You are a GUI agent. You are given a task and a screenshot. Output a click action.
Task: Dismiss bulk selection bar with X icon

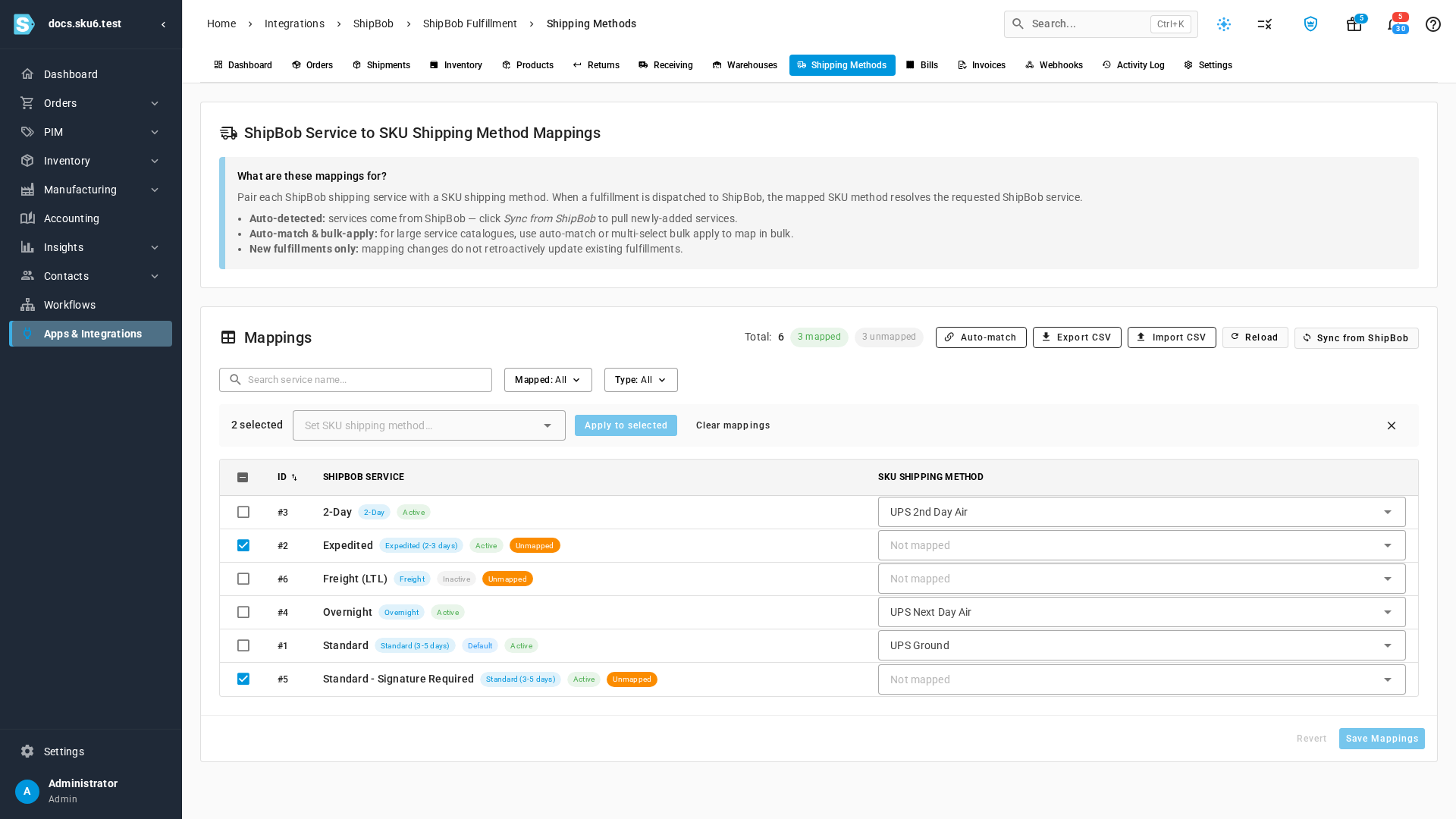(1392, 425)
